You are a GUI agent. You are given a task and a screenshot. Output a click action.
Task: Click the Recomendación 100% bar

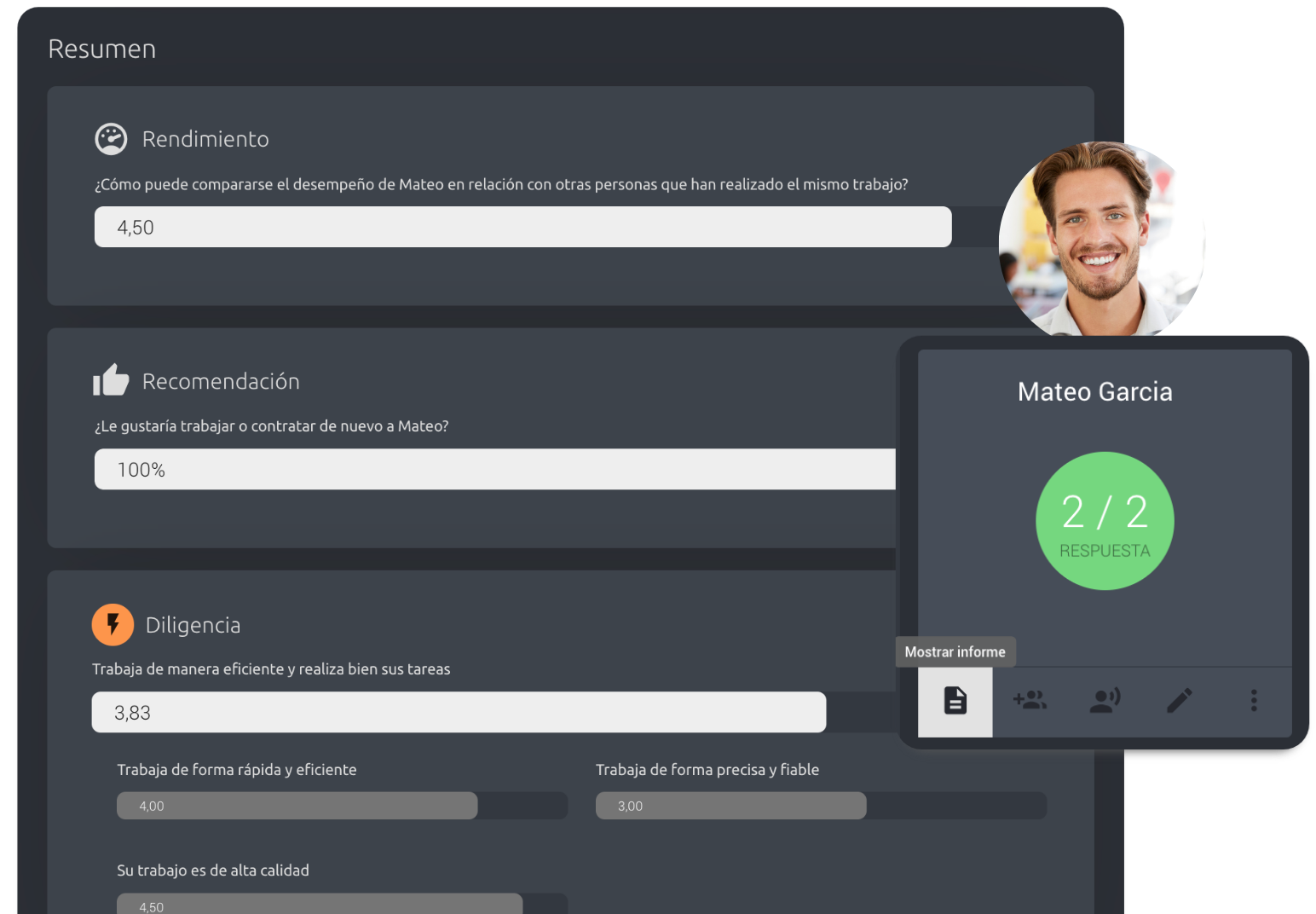(494, 469)
